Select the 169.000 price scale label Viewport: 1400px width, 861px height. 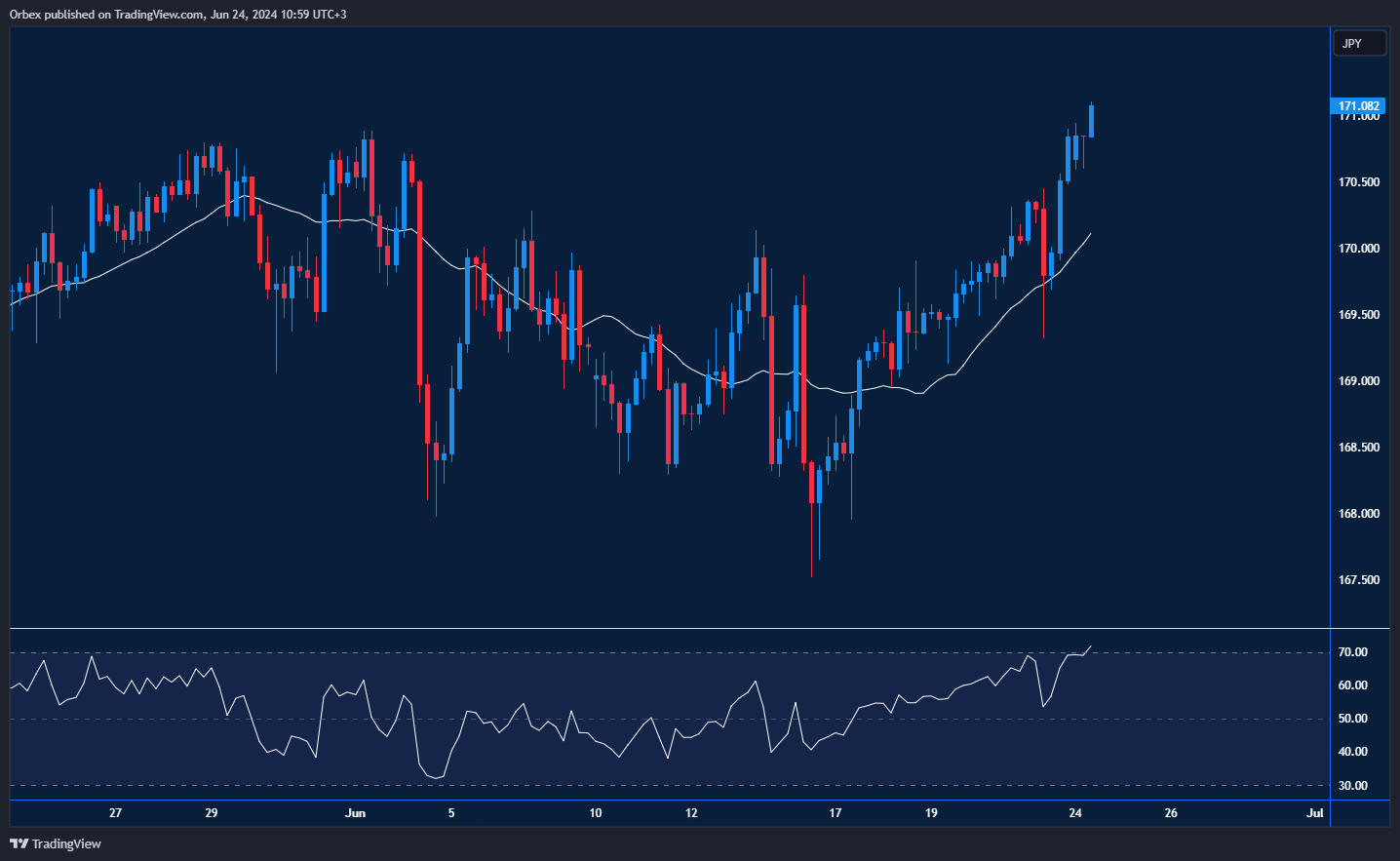point(1358,381)
